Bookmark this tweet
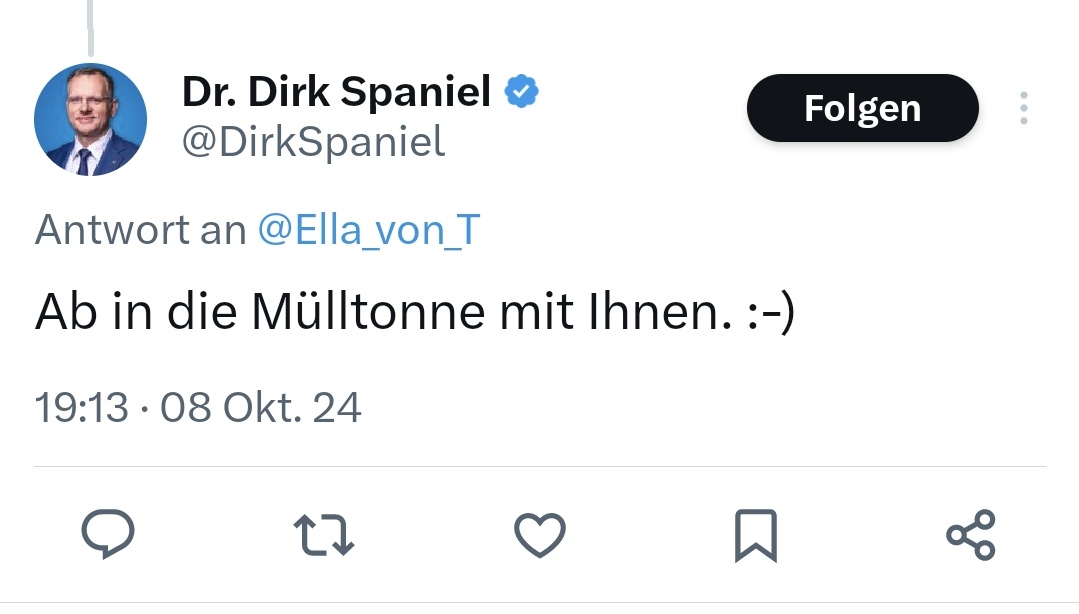Screen dimensions: 1079x614 pyautogui.click(x=756, y=536)
